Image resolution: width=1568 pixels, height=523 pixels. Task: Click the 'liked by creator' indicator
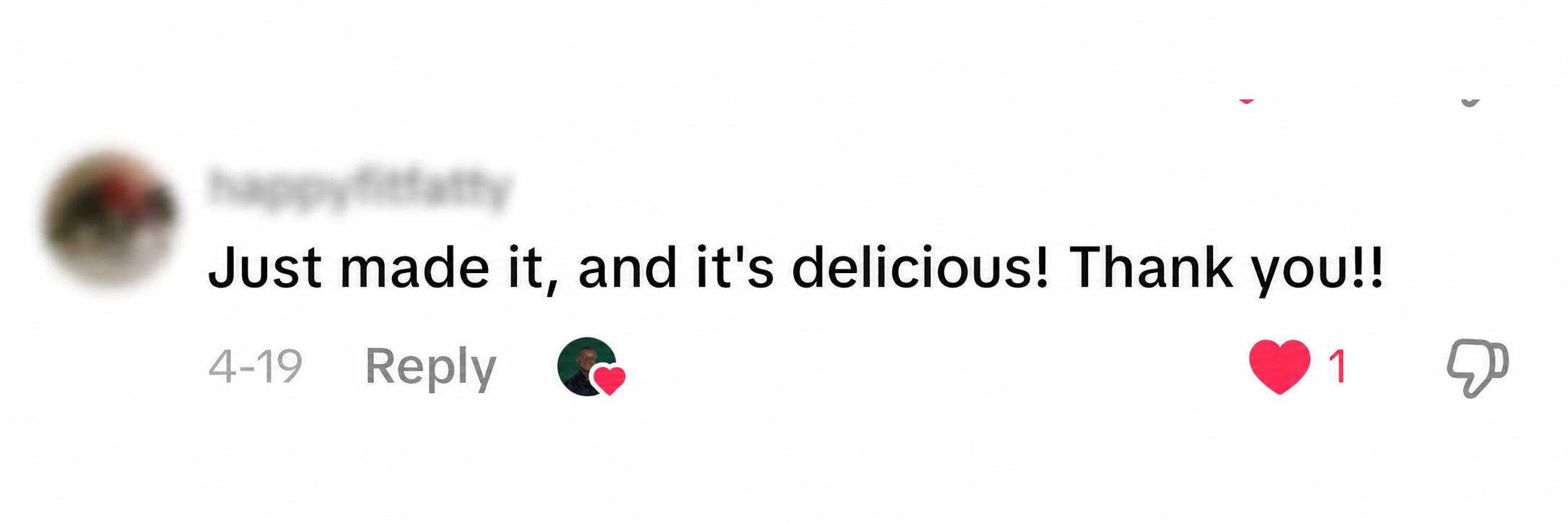(x=591, y=366)
